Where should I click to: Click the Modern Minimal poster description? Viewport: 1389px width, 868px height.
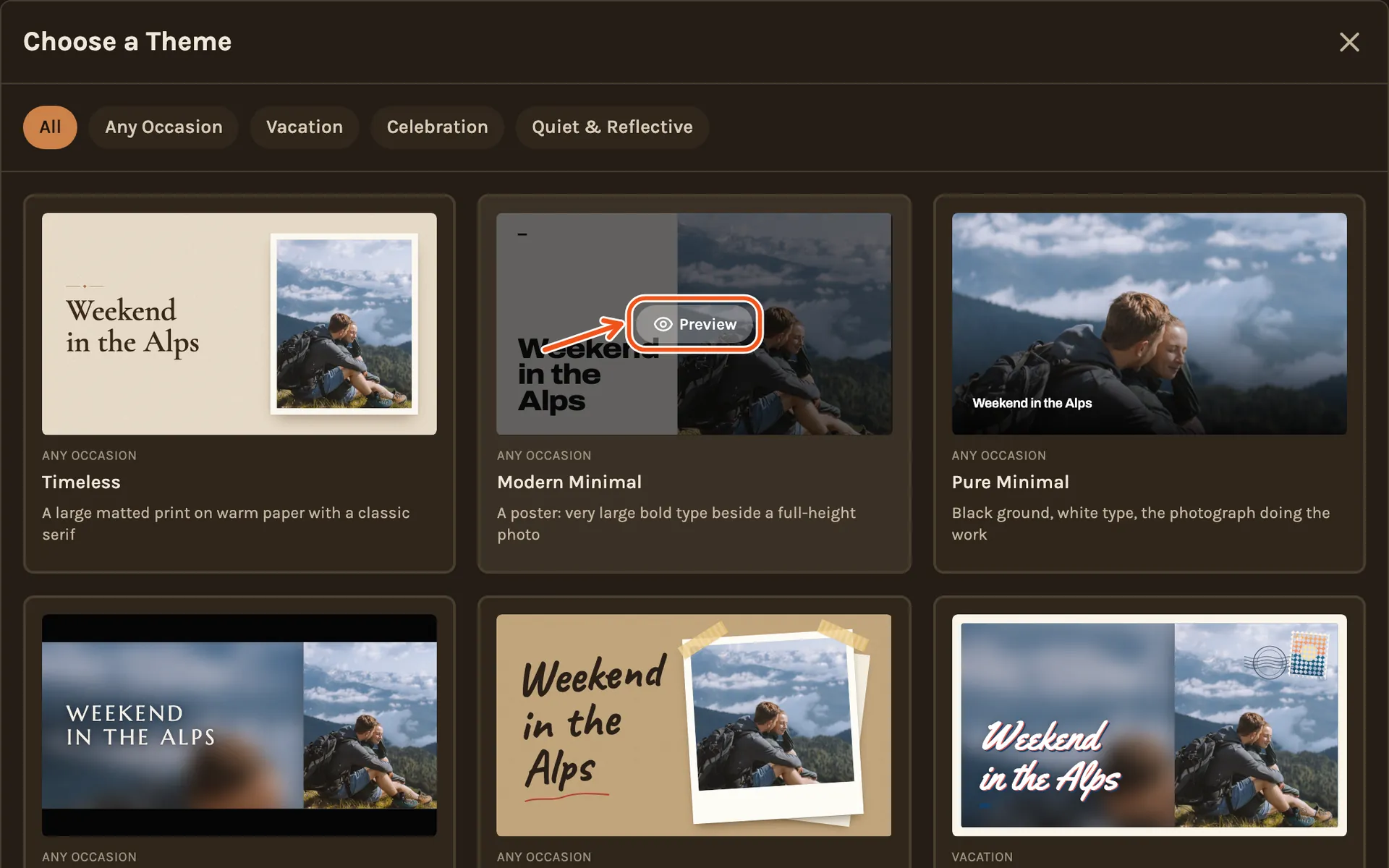click(676, 524)
